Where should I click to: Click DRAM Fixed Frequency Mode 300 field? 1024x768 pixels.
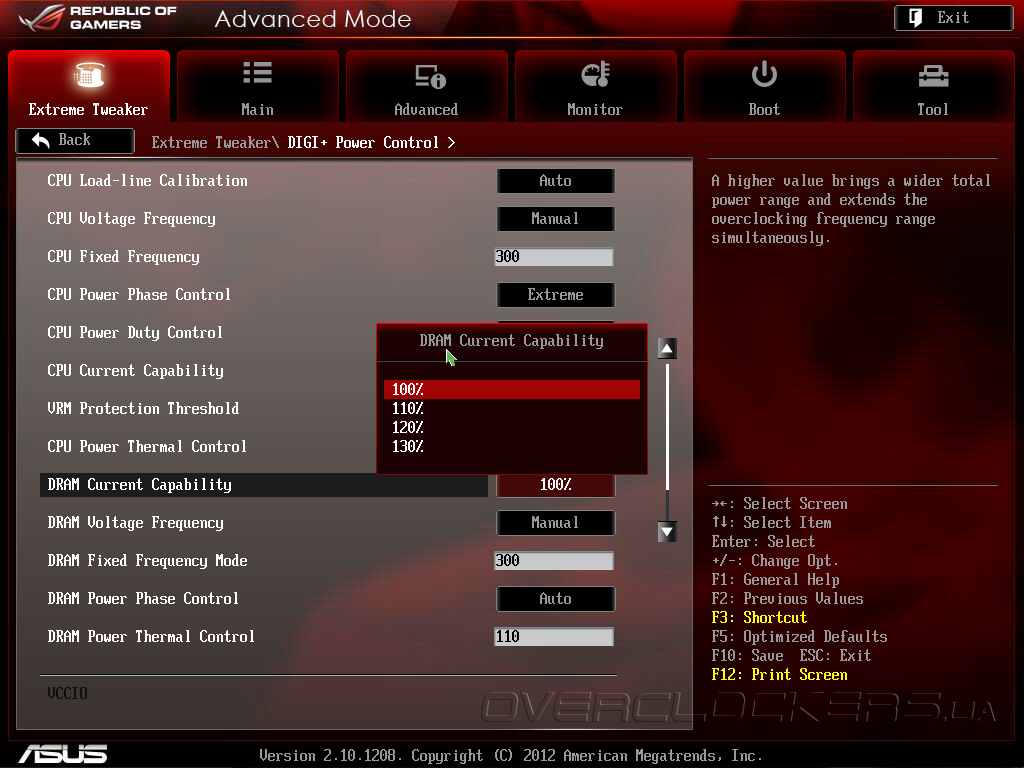pos(554,560)
